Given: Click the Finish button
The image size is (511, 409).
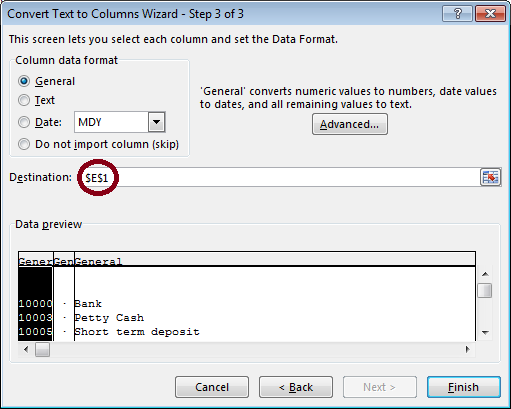Looking at the screenshot, I should [x=464, y=387].
